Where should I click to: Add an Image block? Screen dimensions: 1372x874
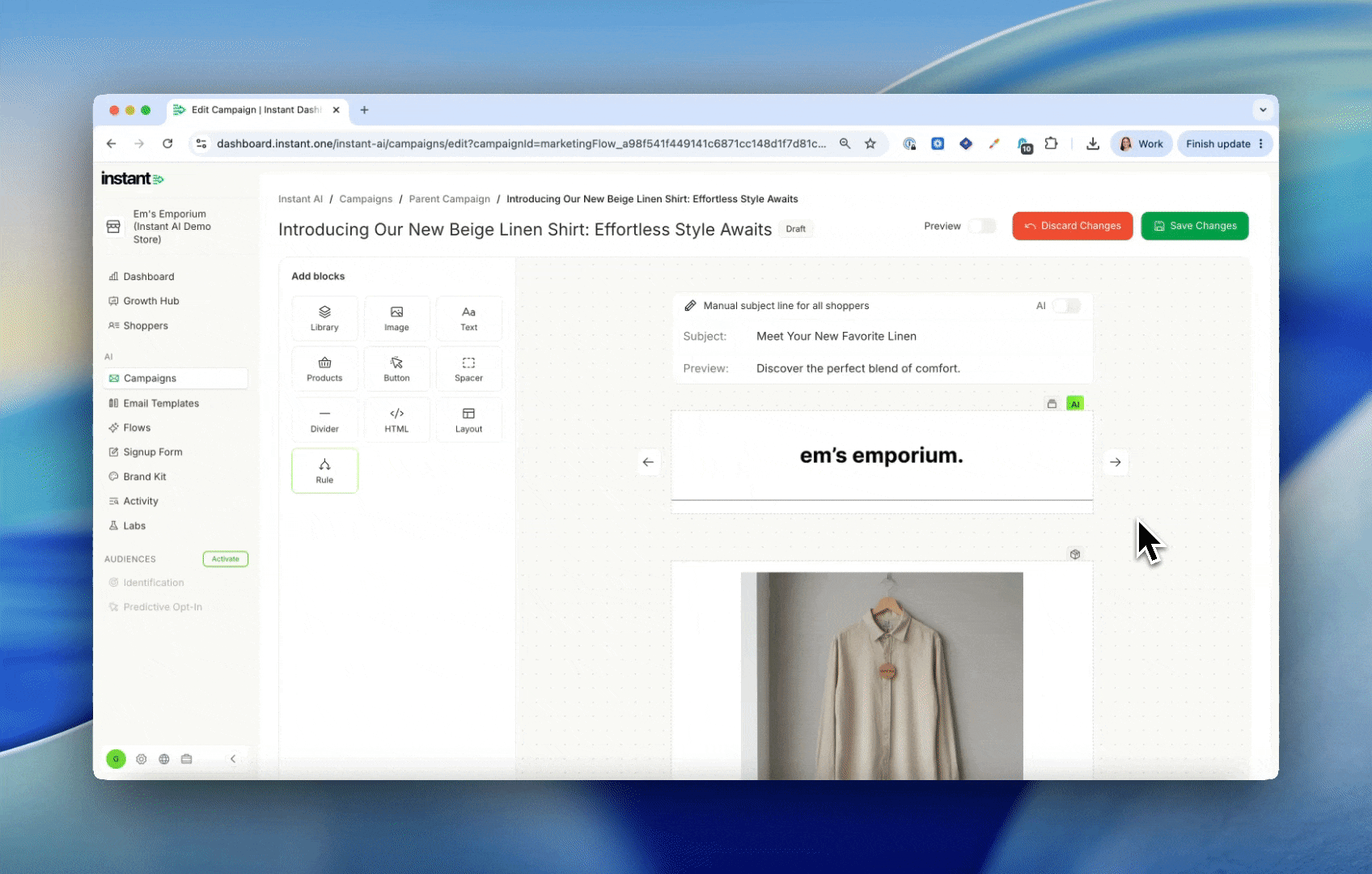396,318
